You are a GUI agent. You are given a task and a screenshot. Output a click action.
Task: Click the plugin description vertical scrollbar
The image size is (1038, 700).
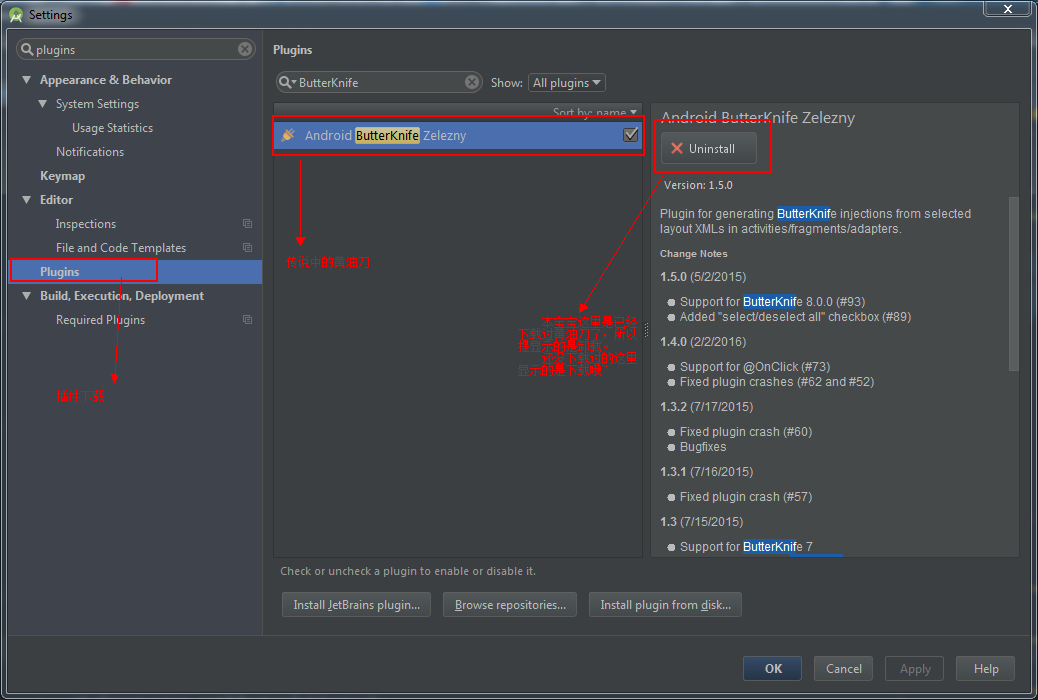tap(1013, 283)
